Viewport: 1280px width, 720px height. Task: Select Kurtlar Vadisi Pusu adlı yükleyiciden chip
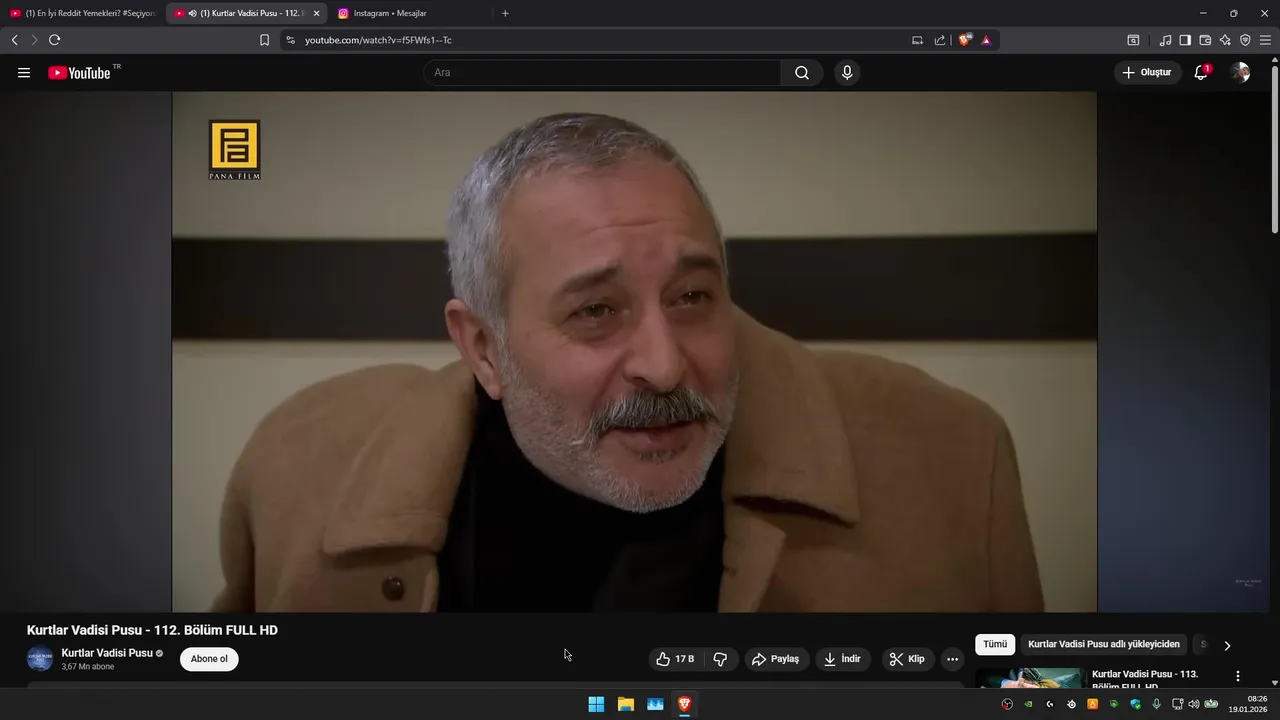[x=1104, y=645]
